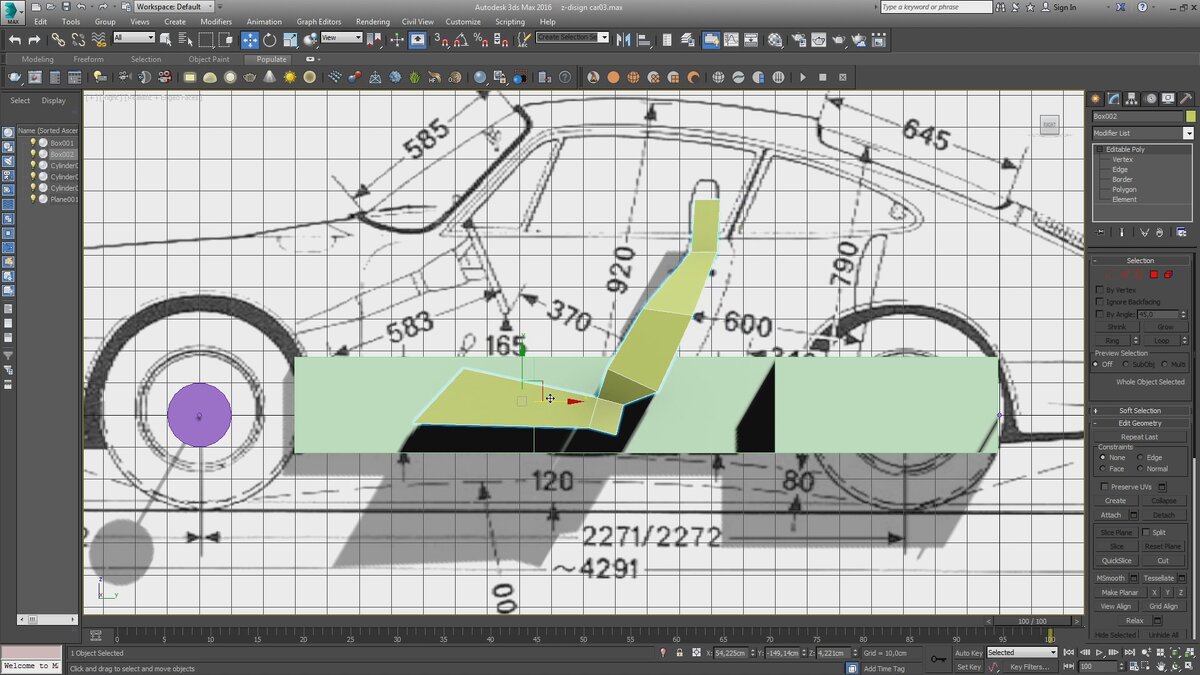Click Undo arrow in main toolbar
Screen dimensions: 1200x675
tap(14, 40)
